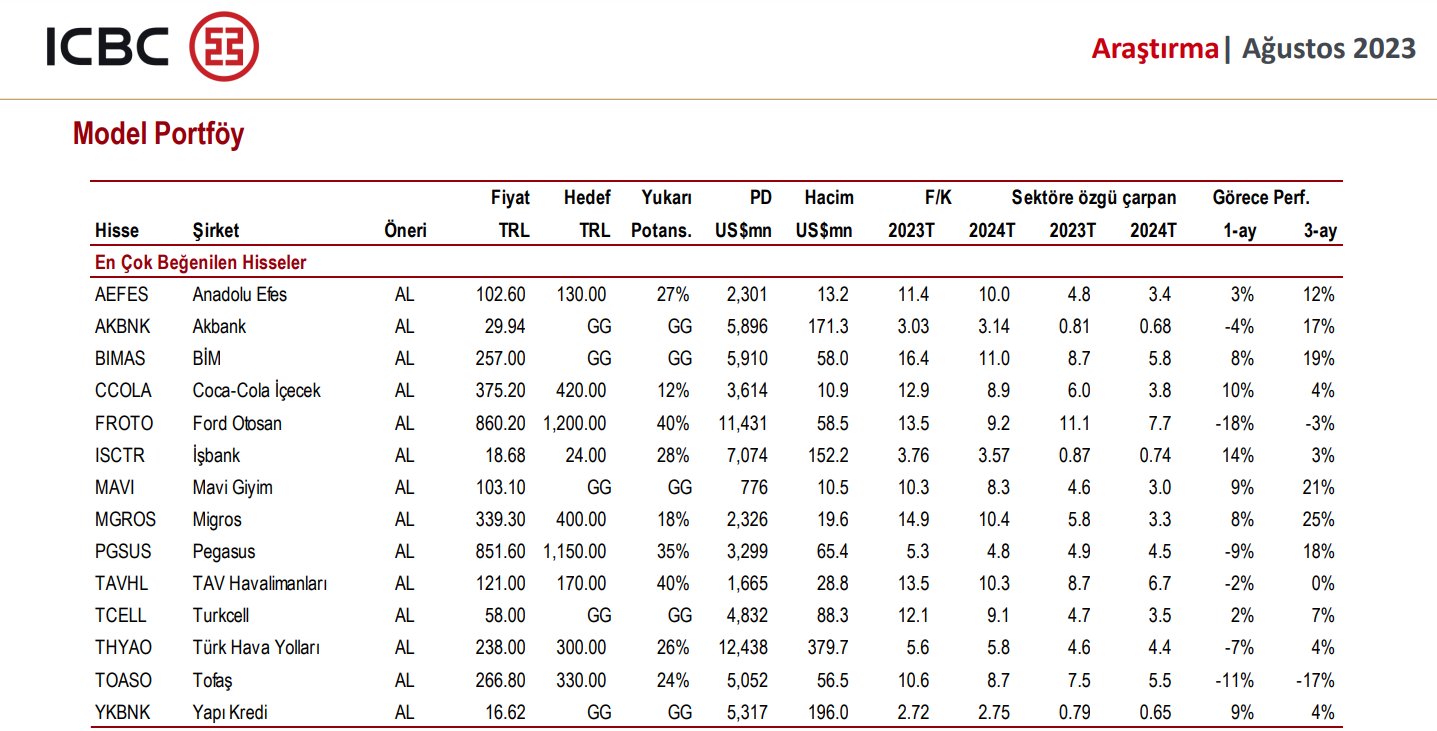Screen dimensions: 1437x731
Task: Click the TAVHL target price 170.00
Action: point(581,583)
